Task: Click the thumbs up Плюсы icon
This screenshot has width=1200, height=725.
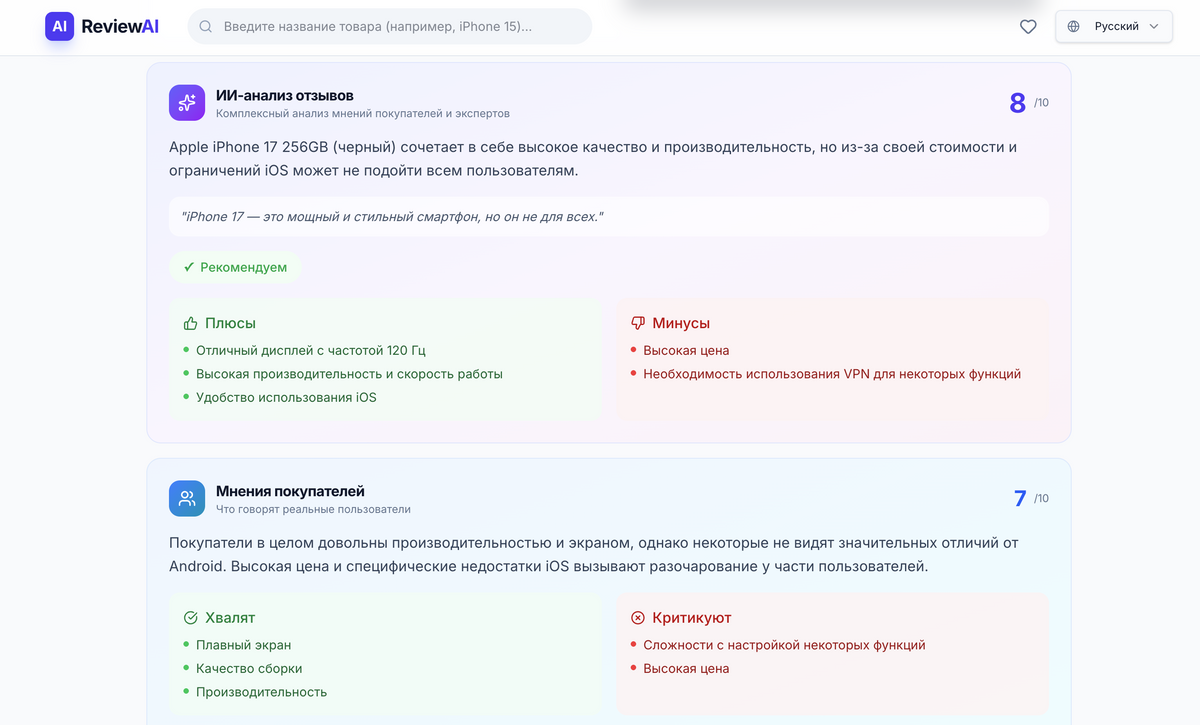Action: click(x=190, y=323)
